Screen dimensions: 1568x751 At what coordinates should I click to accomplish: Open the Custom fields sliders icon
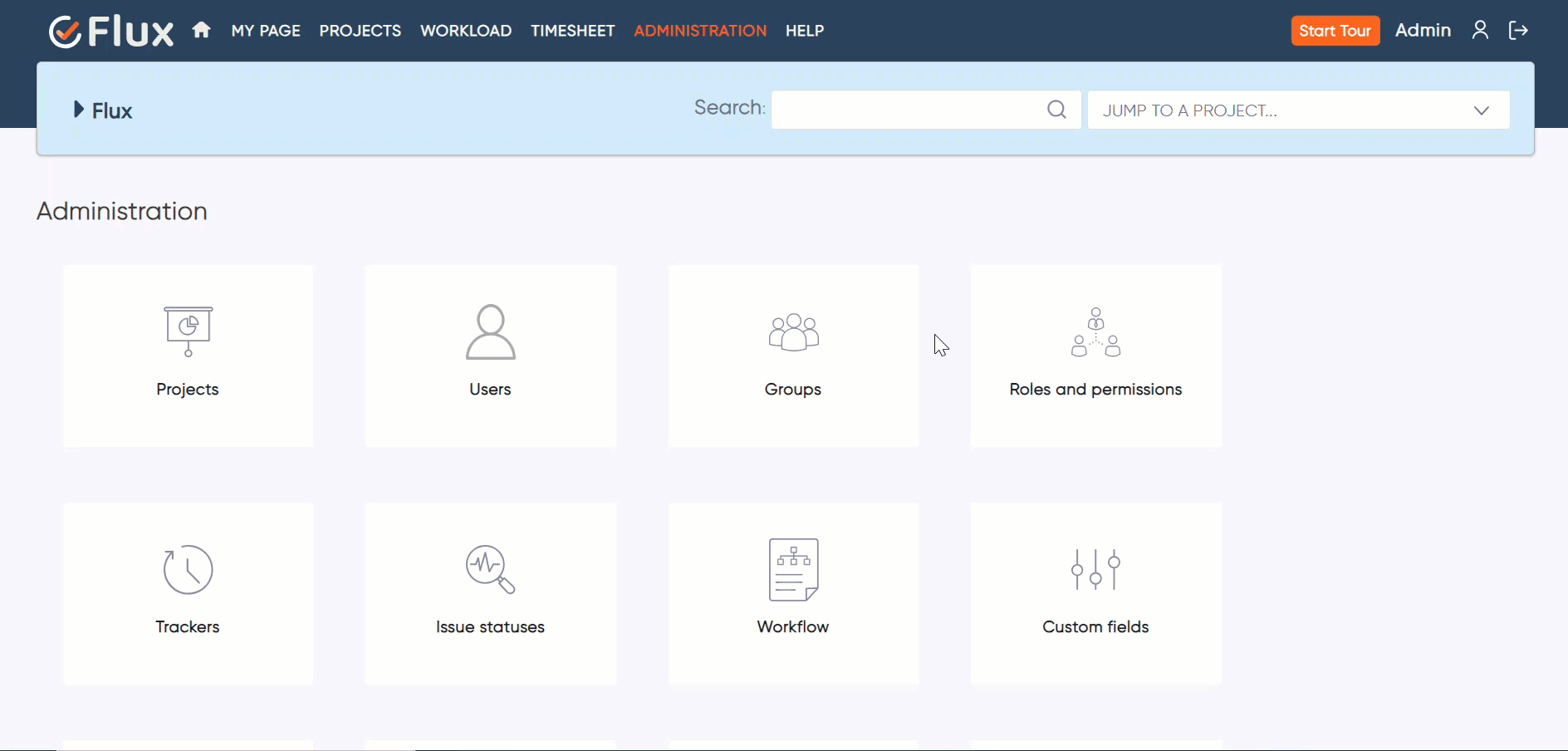pyautogui.click(x=1095, y=569)
